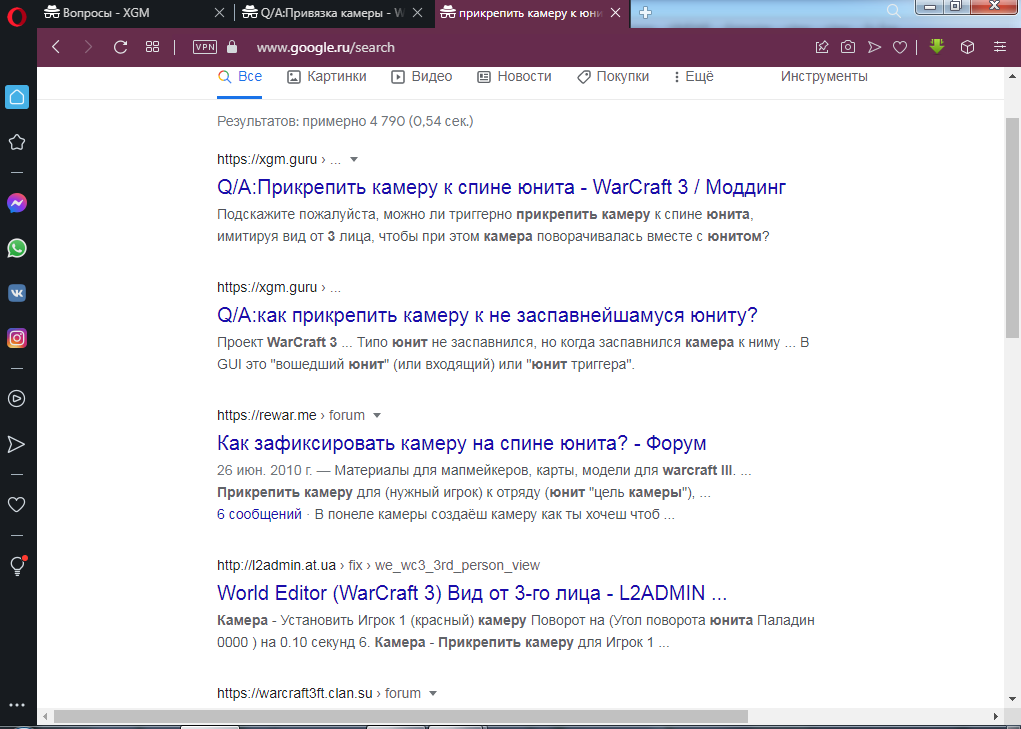The image size is (1021, 729).
Task: Open a new tab with plus button
Action: pos(645,12)
